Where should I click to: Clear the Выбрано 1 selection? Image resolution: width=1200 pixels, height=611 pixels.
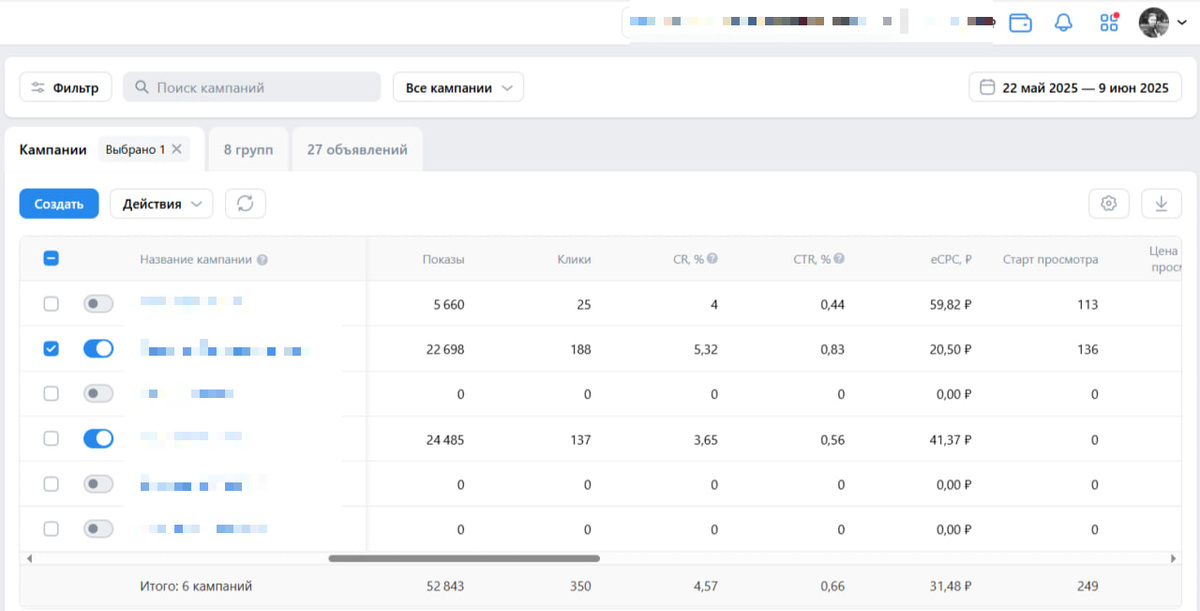click(x=176, y=149)
